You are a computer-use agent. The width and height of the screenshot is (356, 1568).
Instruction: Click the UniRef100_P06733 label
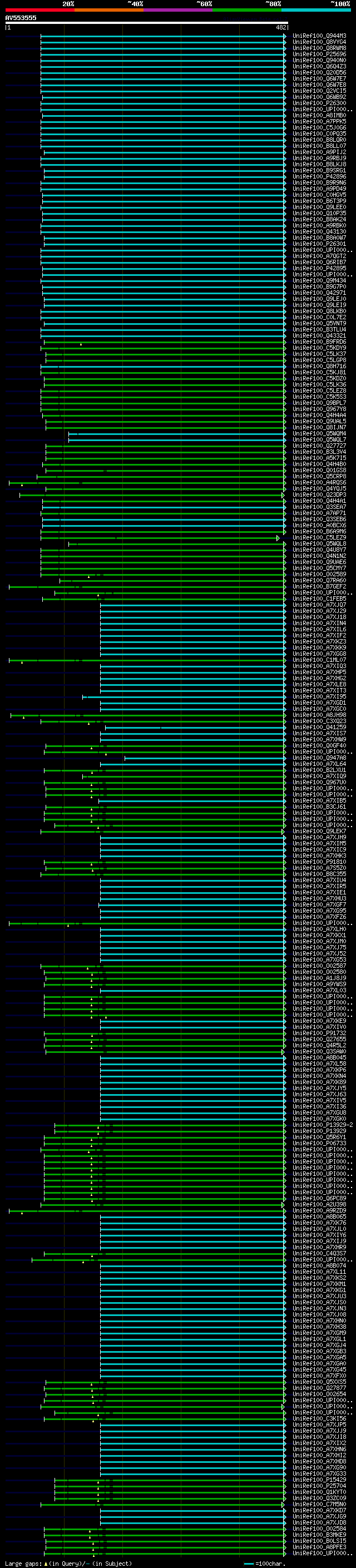pos(319,1143)
